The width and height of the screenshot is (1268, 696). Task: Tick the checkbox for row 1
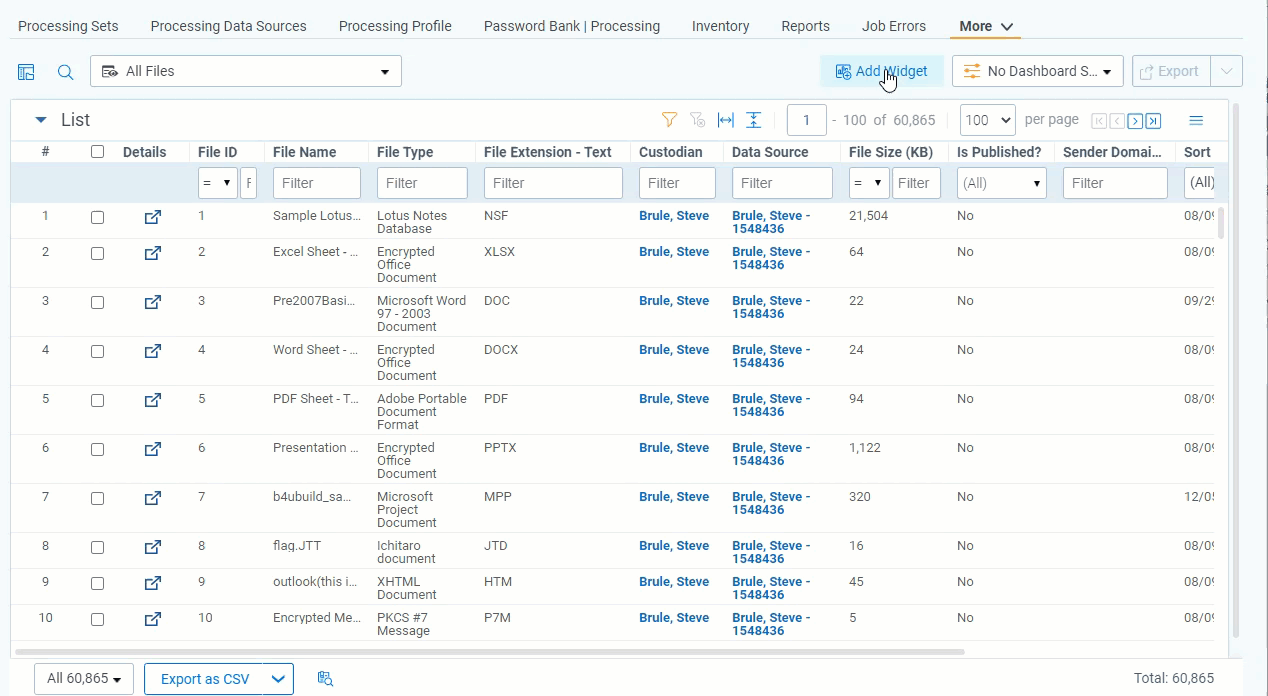tap(97, 217)
